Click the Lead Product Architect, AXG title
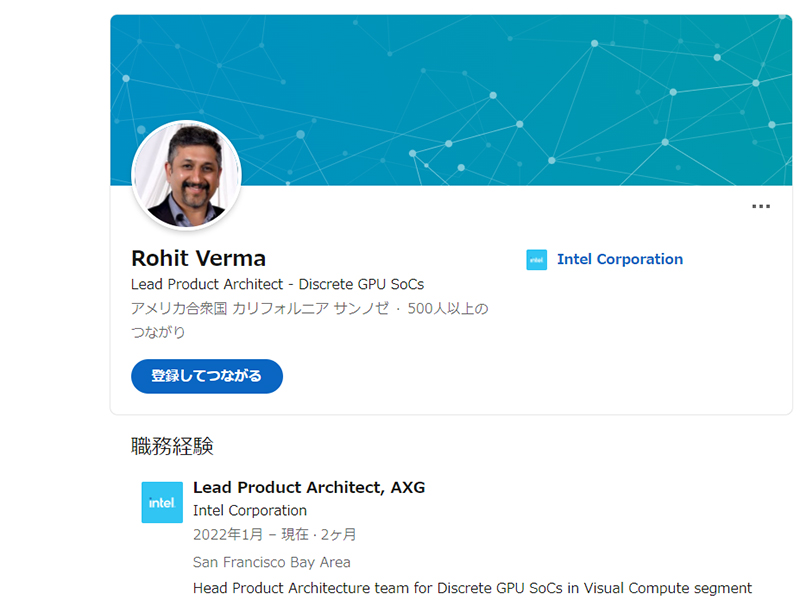Viewport: 800px width, 600px height. [x=308, y=487]
